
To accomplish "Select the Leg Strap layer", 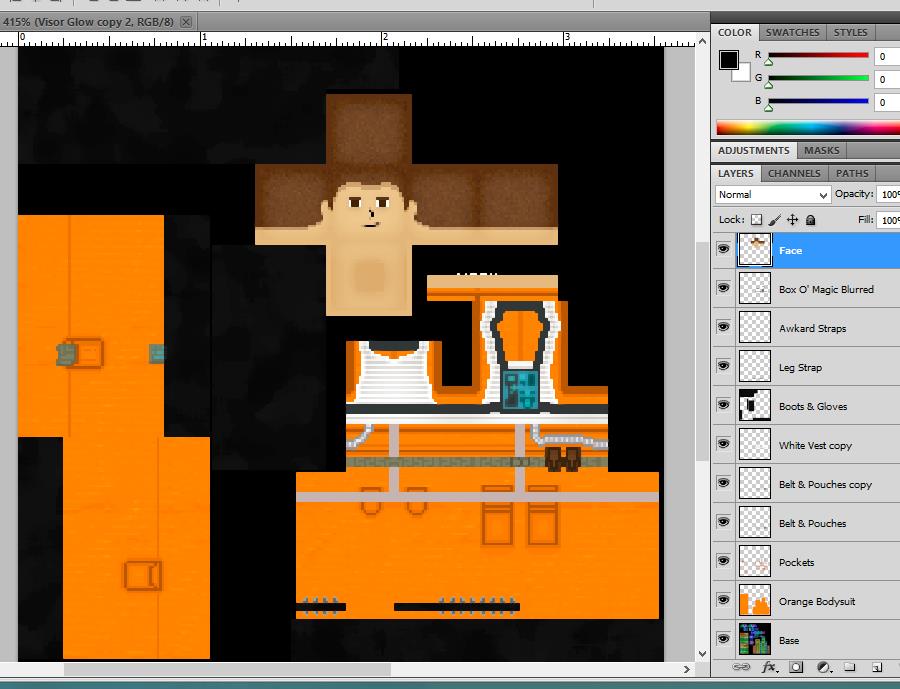I will 800,367.
